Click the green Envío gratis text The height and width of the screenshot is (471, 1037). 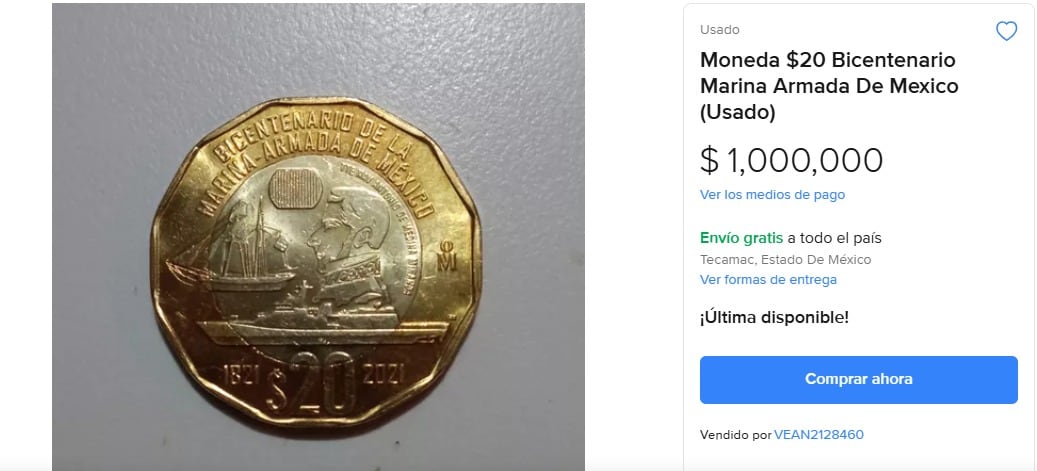click(x=741, y=238)
